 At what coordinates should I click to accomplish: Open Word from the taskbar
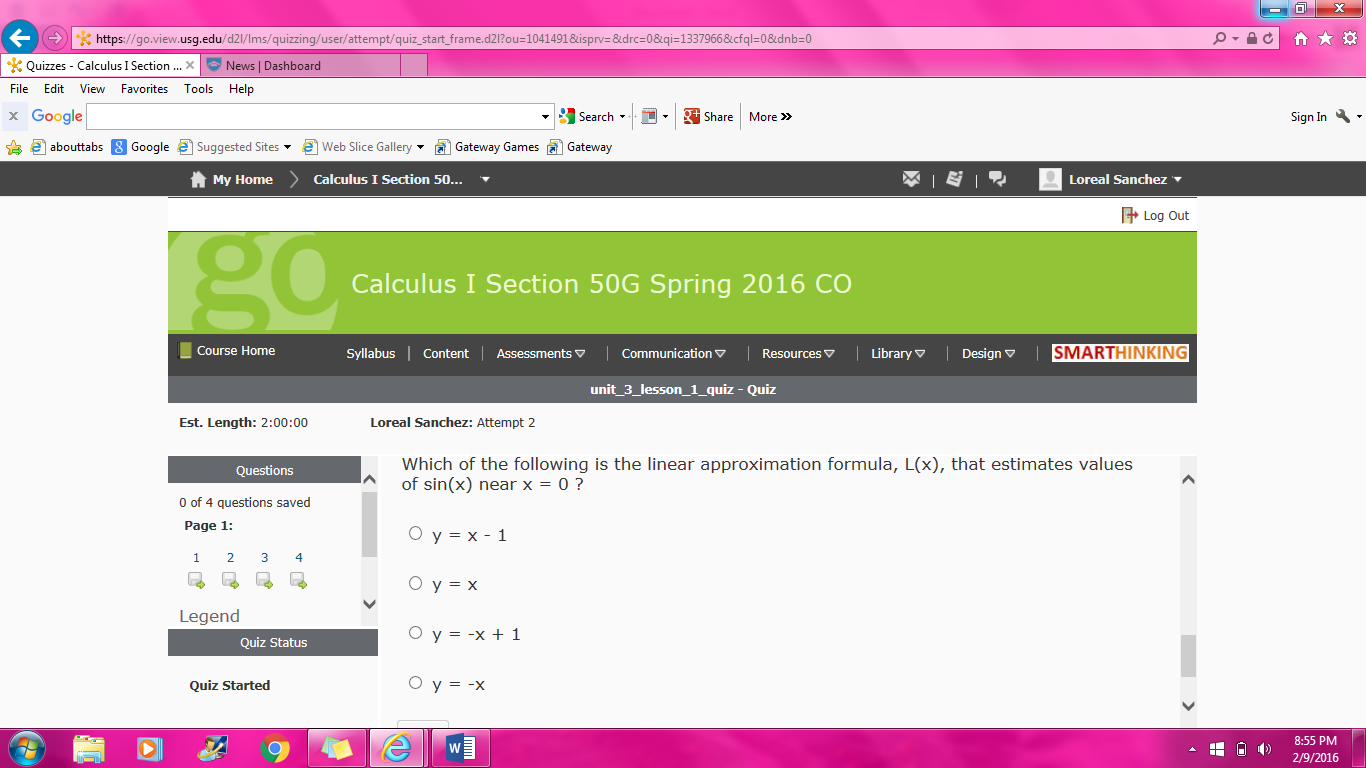pos(460,747)
